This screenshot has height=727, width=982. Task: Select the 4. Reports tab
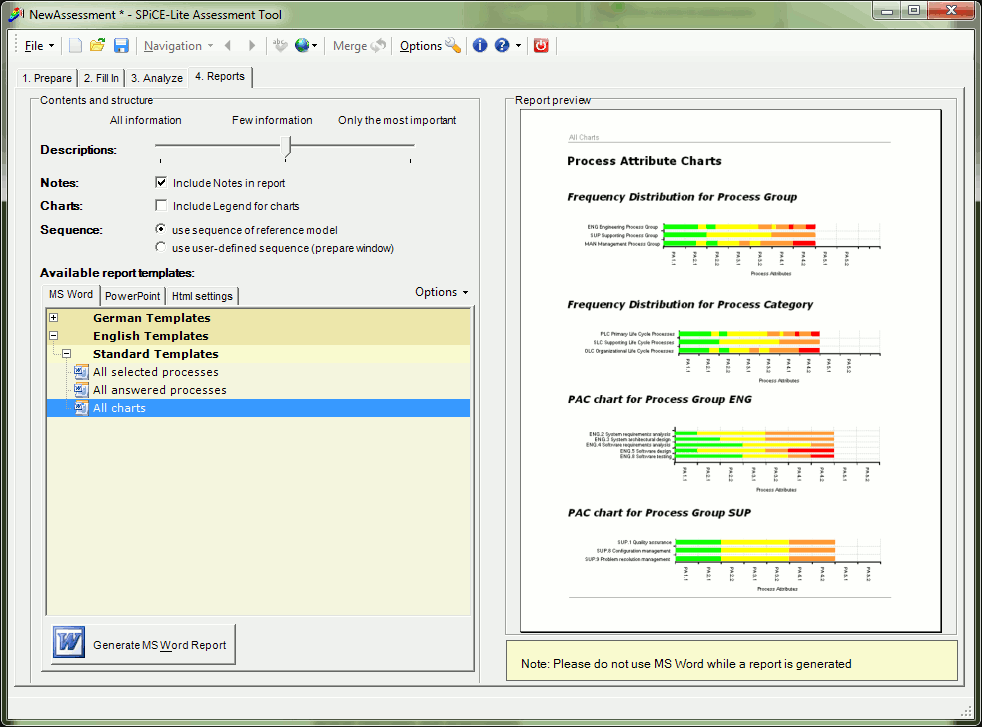pos(220,76)
